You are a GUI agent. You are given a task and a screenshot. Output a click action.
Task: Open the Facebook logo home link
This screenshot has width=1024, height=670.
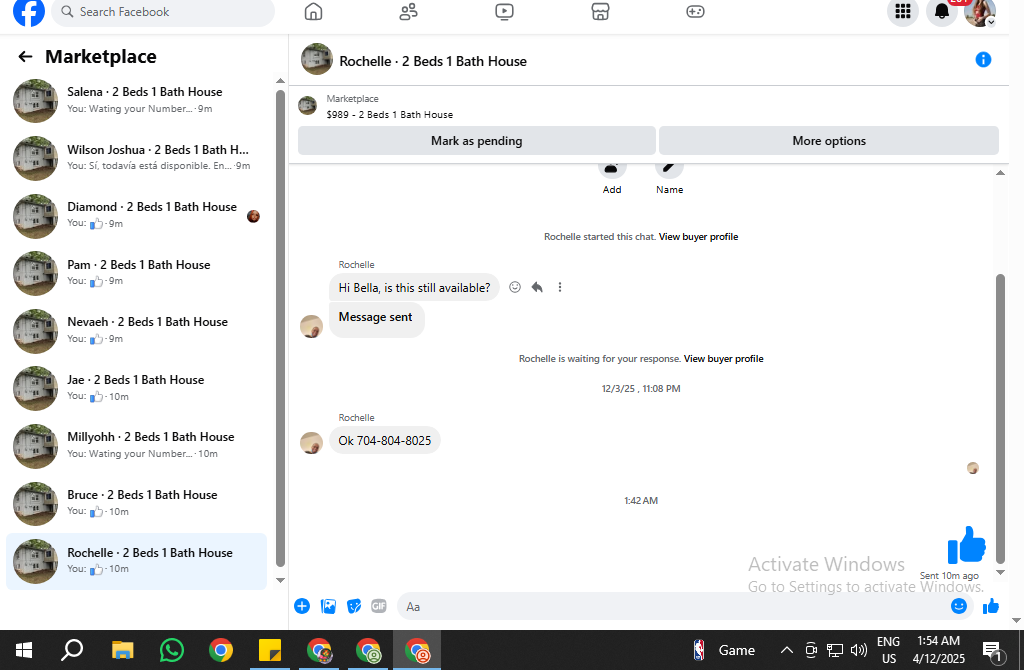pos(29,12)
